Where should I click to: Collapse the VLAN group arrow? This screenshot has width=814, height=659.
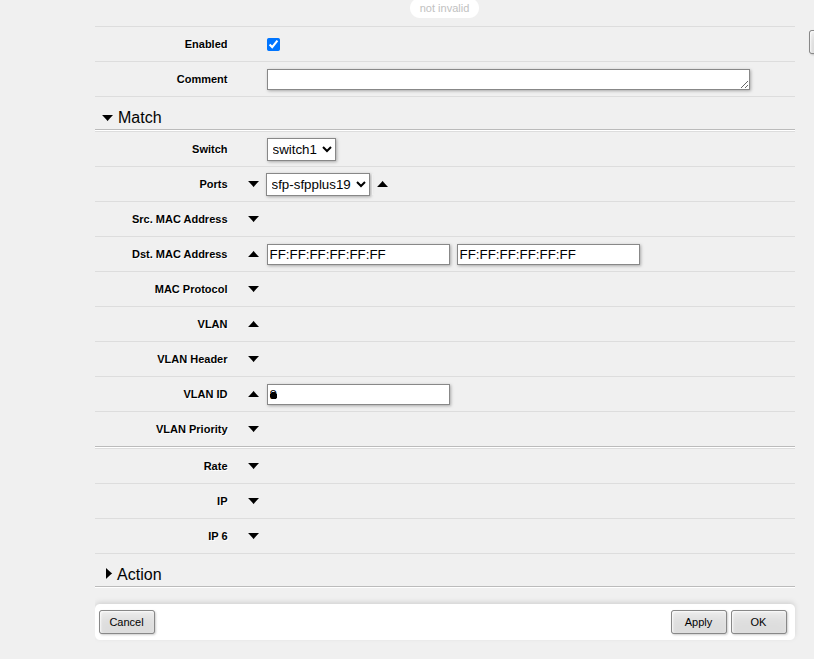click(x=253, y=324)
